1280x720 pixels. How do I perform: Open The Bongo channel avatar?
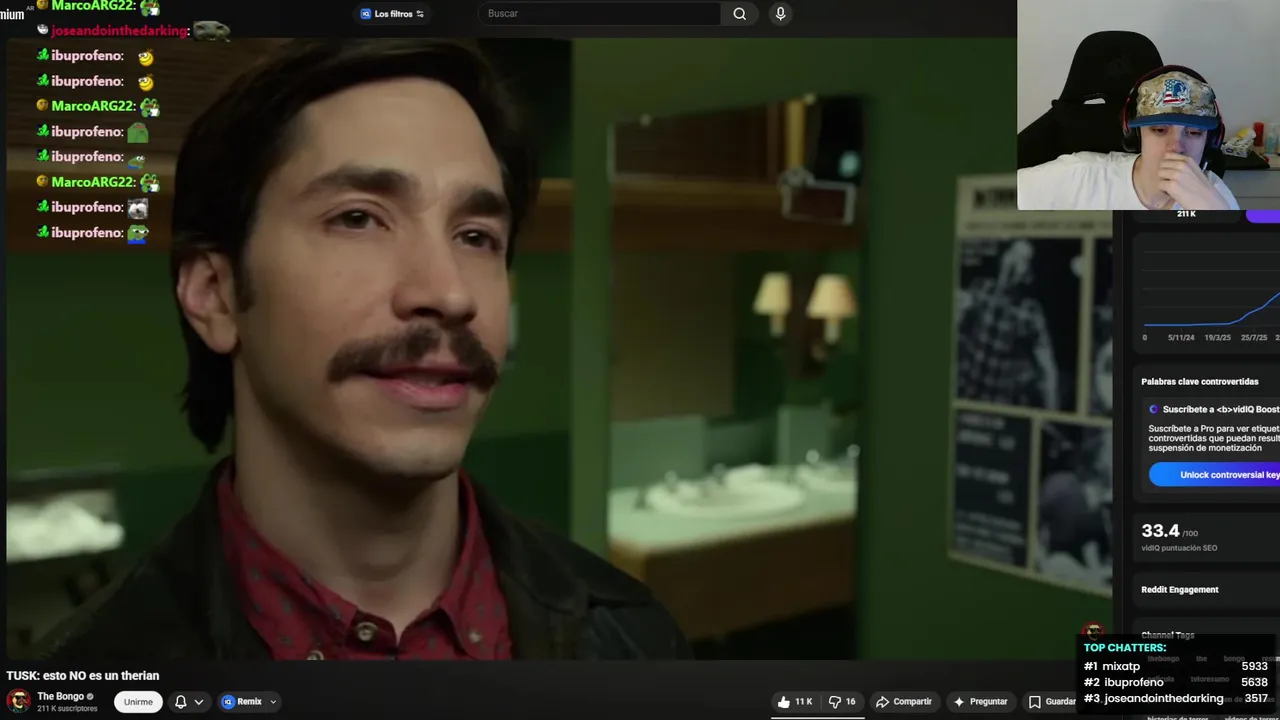[x=18, y=701]
